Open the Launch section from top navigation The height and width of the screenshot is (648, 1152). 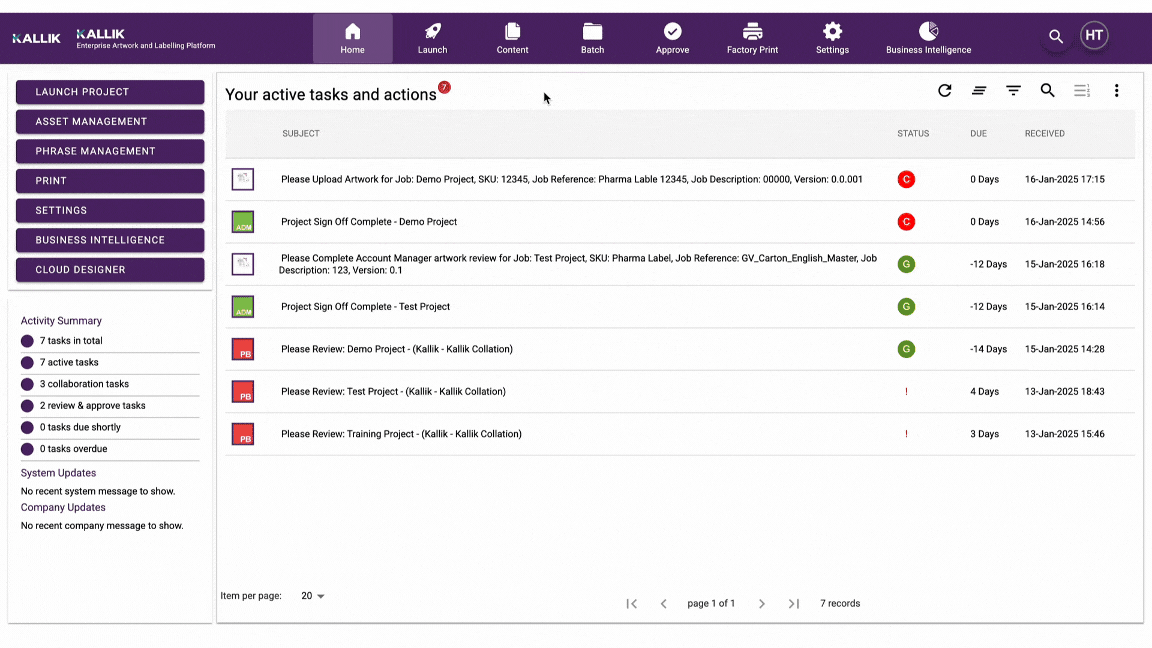[432, 37]
